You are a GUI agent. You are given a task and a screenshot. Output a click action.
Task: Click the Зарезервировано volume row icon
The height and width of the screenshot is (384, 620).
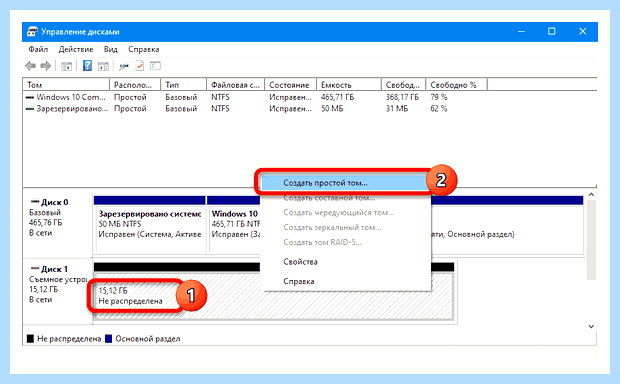pyautogui.click(x=30, y=109)
